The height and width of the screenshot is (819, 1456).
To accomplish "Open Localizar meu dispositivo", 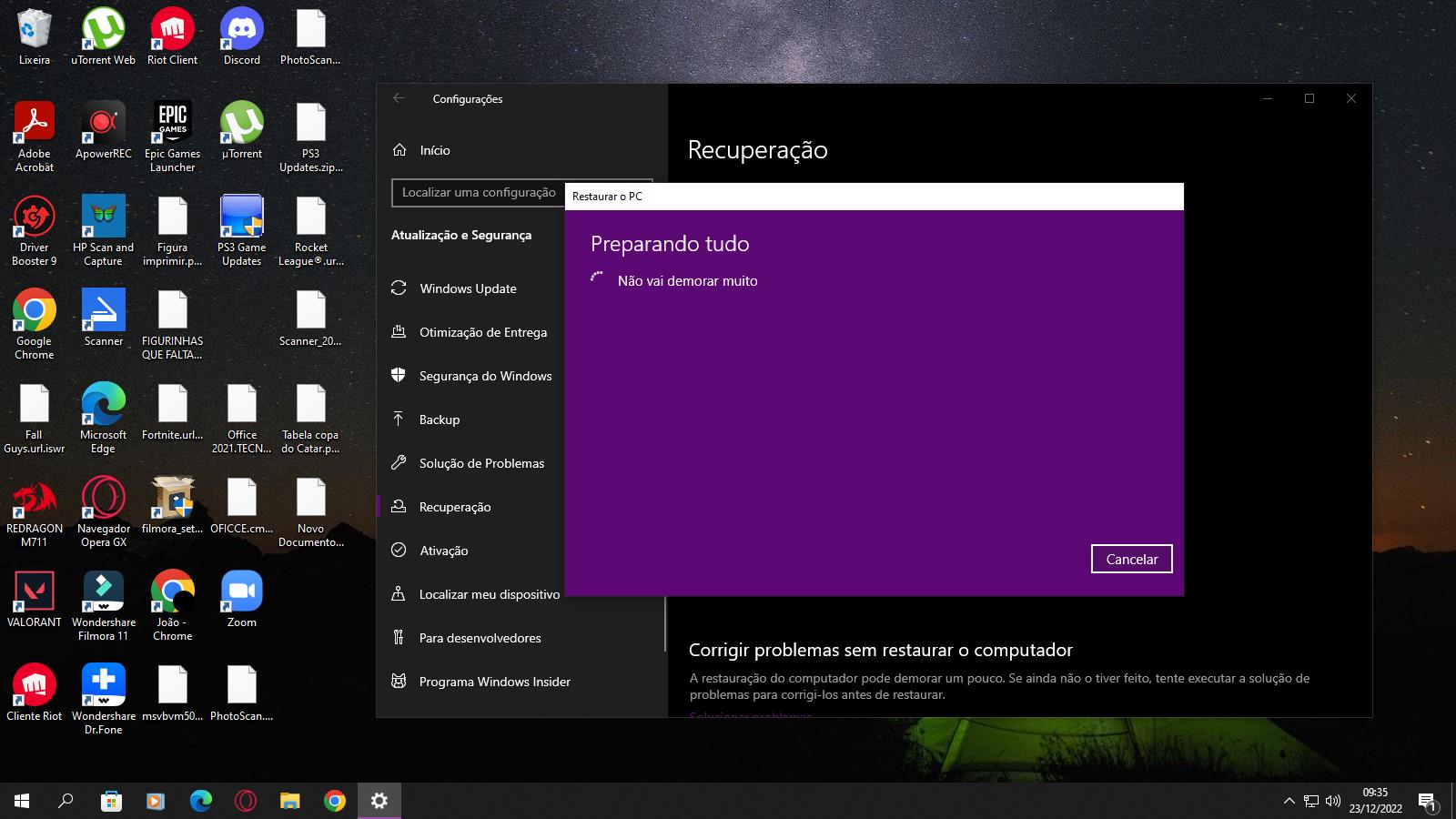I will pos(489,594).
